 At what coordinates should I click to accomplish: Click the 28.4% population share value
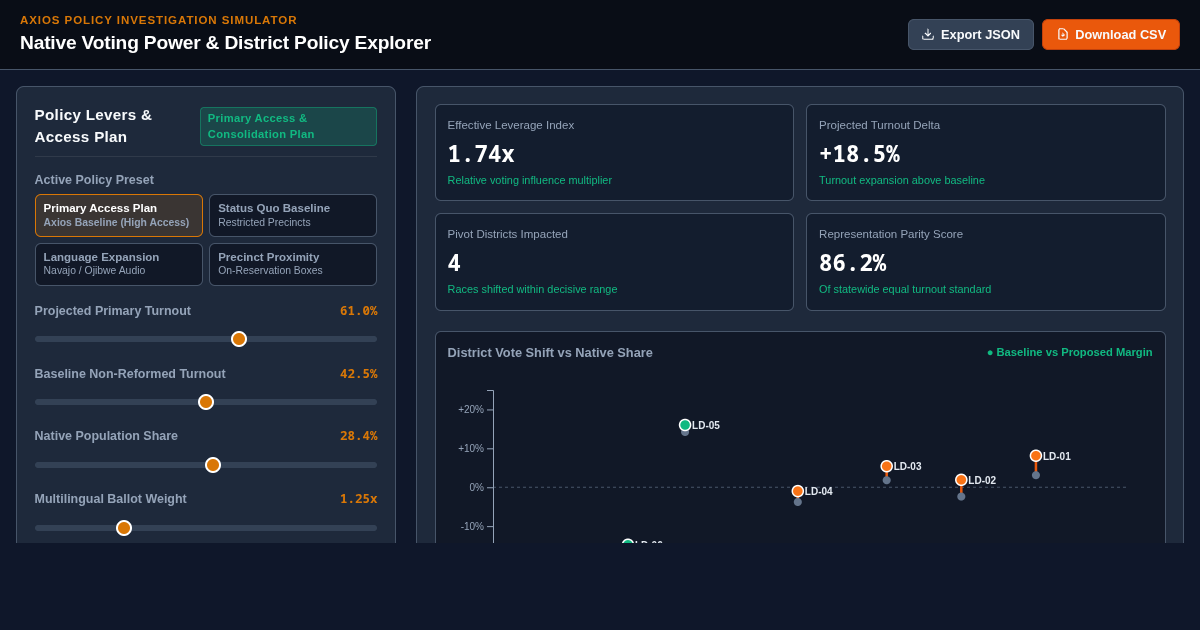pos(359,436)
